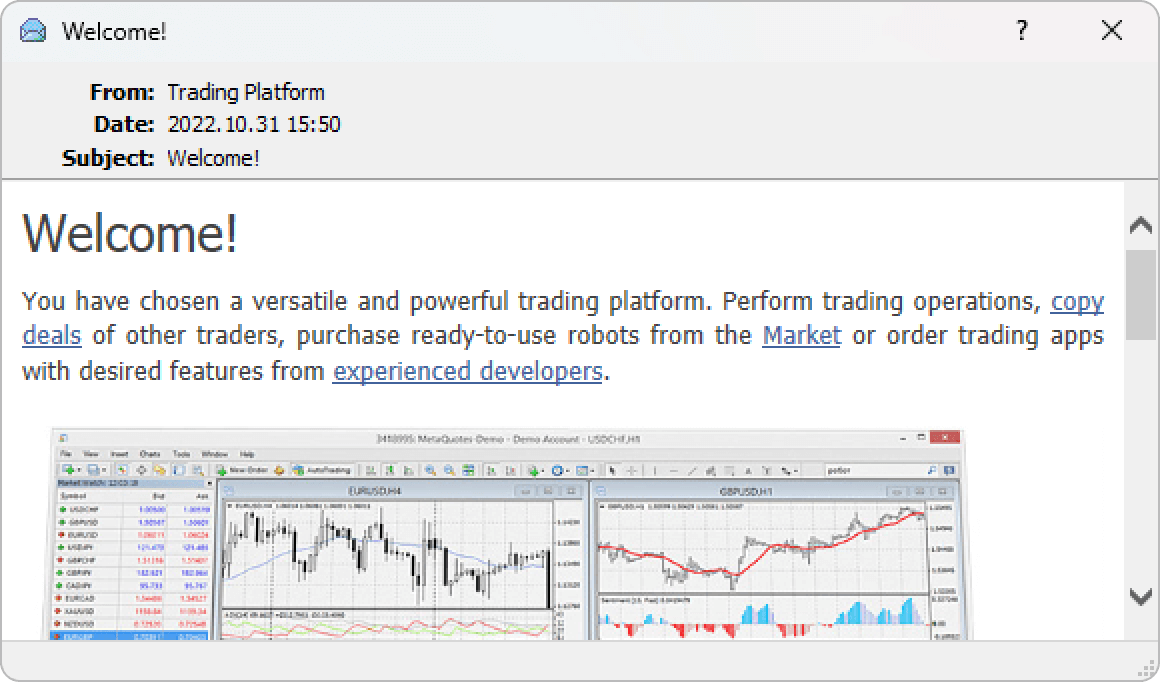Open the "experienced developers" link

pyautogui.click(x=467, y=371)
